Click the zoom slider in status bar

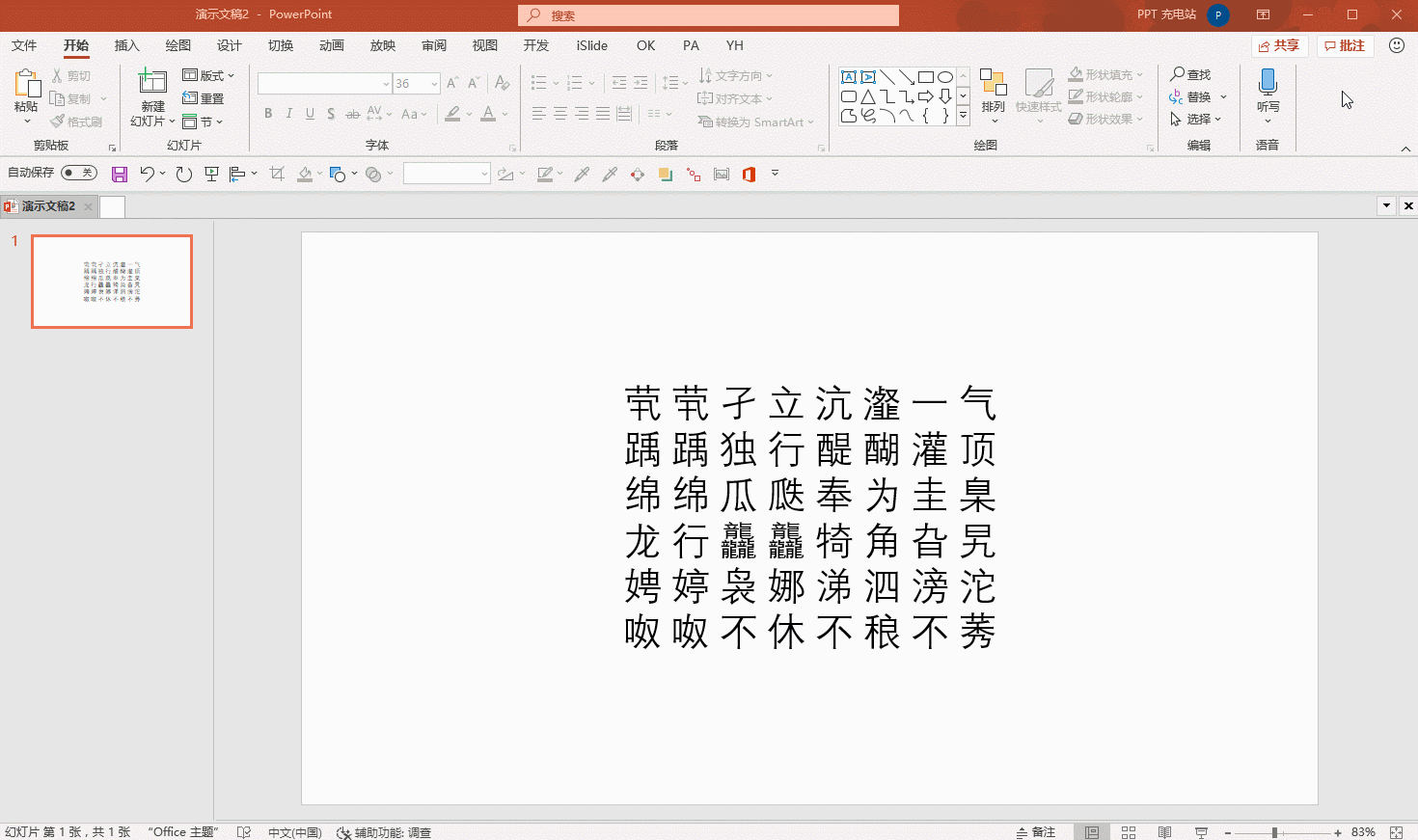click(x=1274, y=832)
